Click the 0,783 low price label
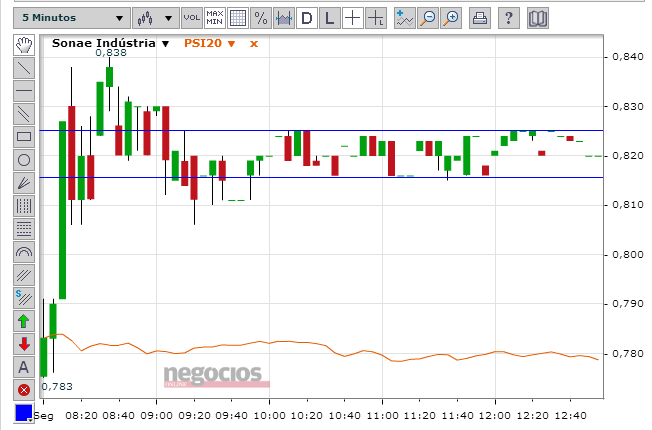Image resolution: width=652 pixels, height=430 pixels. 57,386
